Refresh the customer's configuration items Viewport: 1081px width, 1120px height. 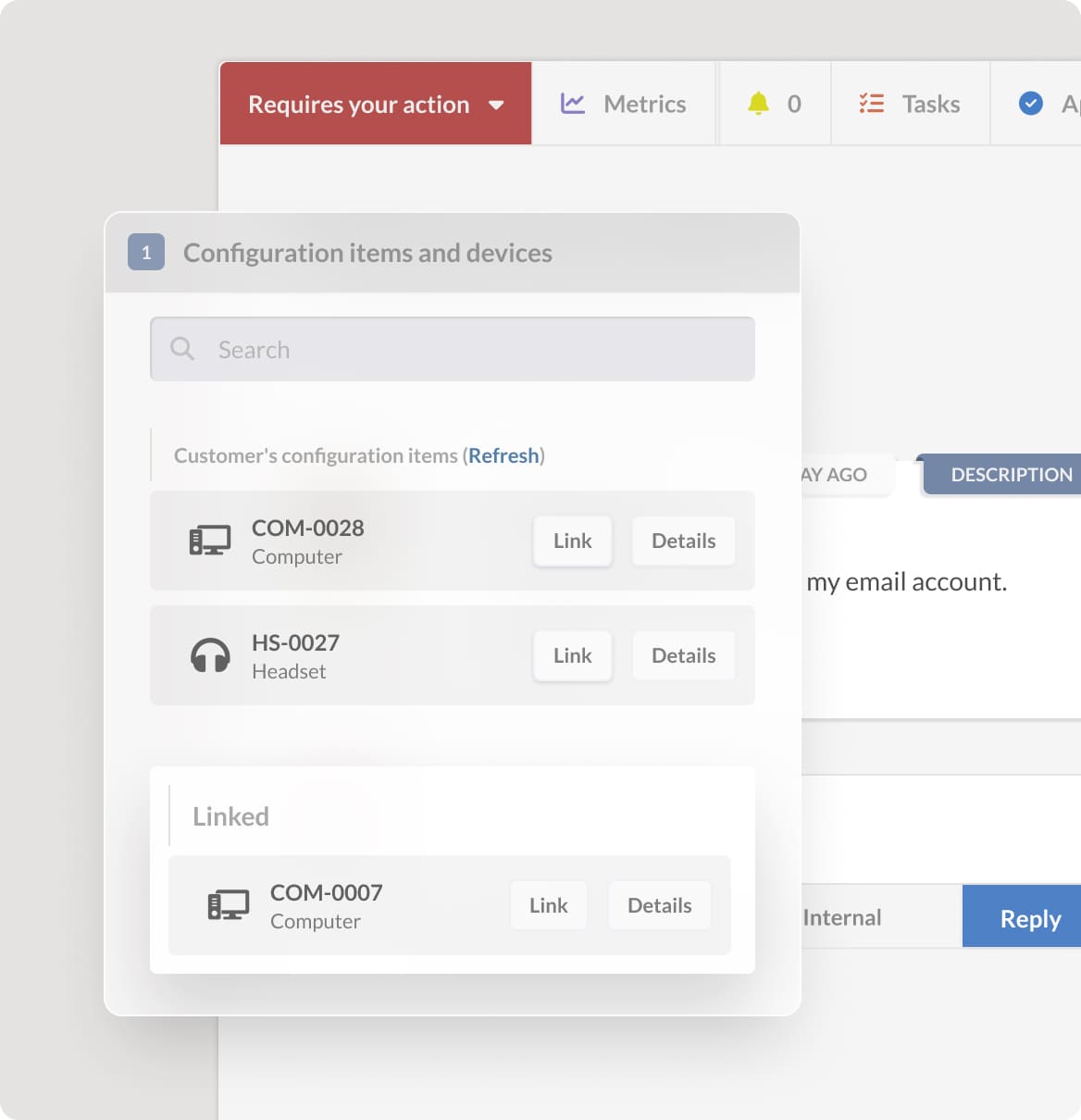[x=503, y=455]
